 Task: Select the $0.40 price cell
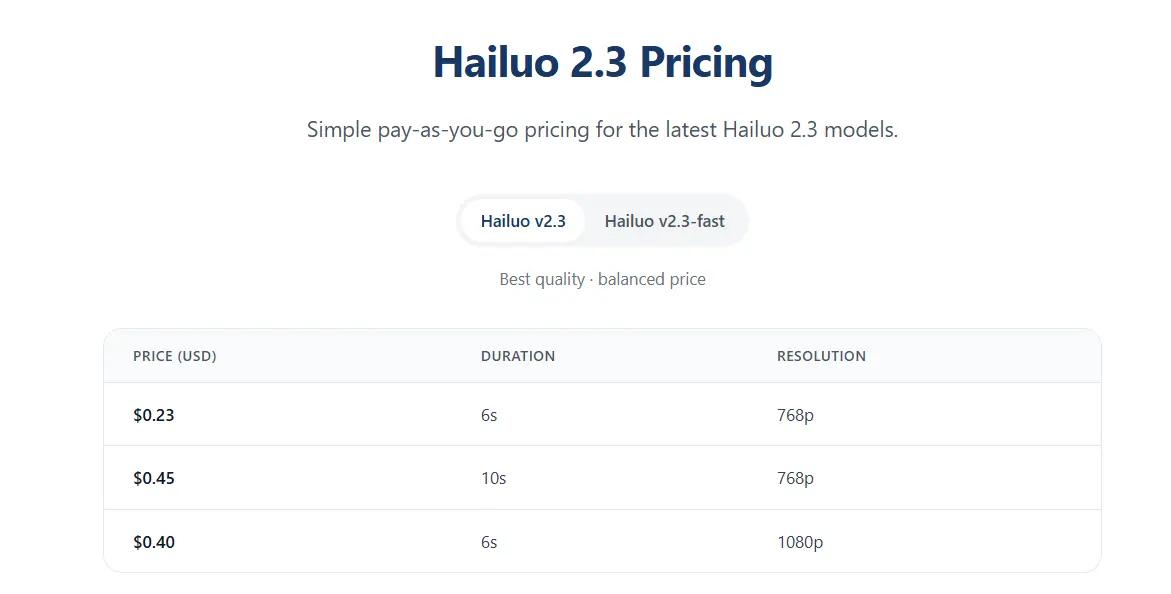click(x=154, y=542)
